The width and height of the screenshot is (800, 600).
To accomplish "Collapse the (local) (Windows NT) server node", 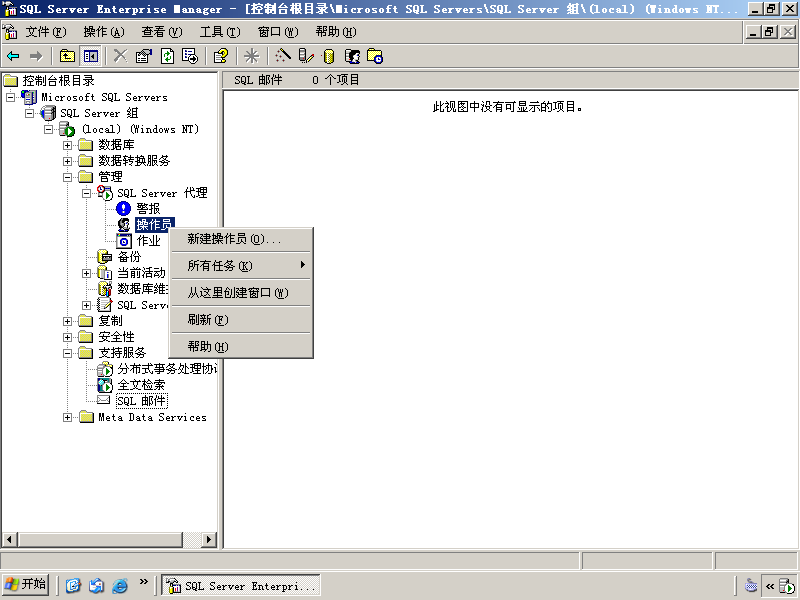I will coord(48,129).
